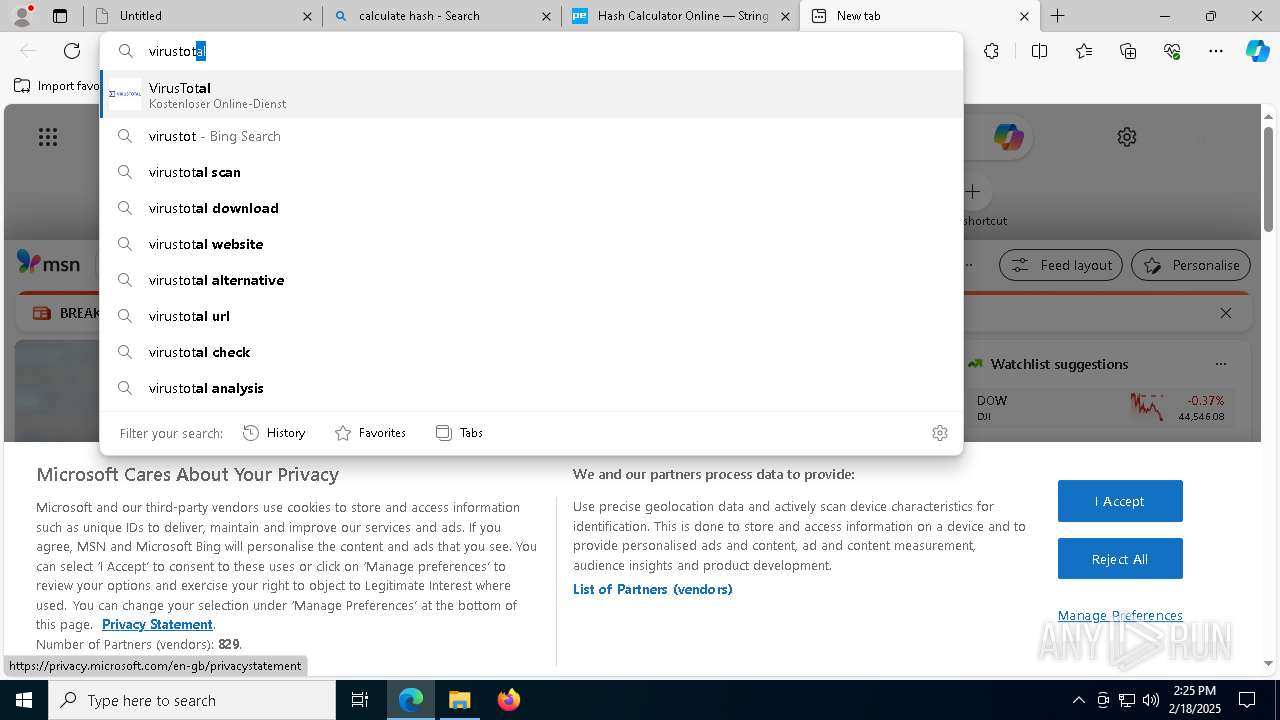Open search suggestion settings gear
The width and height of the screenshot is (1280, 720).
pyautogui.click(x=940, y=433)
